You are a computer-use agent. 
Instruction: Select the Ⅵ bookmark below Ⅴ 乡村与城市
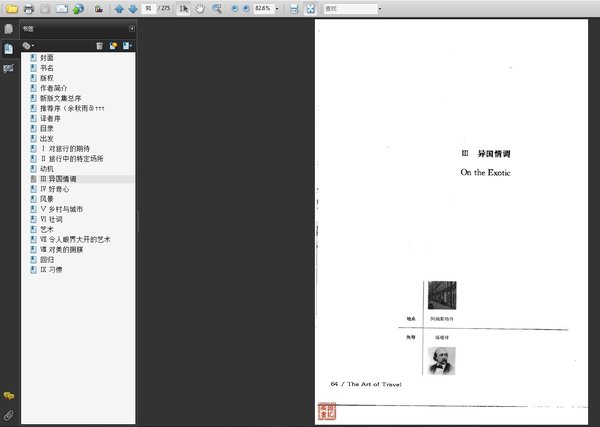pos(51,219)
